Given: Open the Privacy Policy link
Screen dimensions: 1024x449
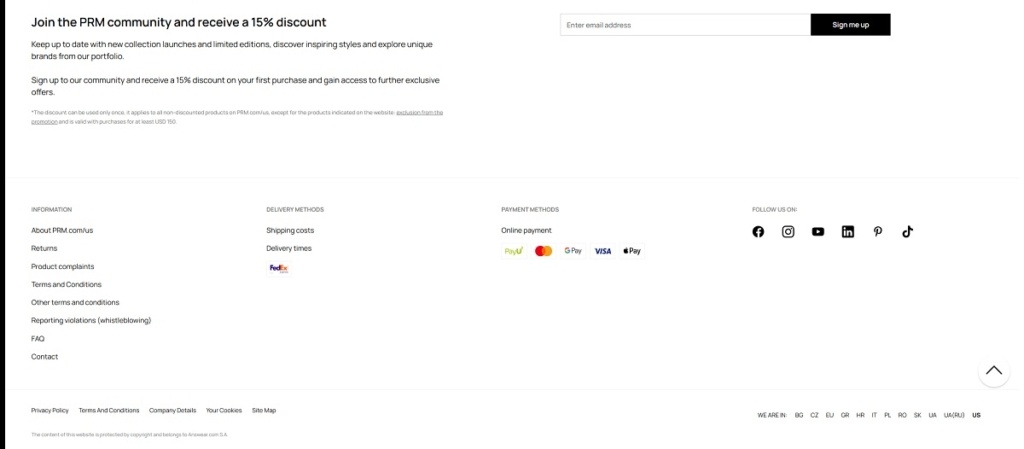Looking at the screenshot, I should [x=50, y=410].
